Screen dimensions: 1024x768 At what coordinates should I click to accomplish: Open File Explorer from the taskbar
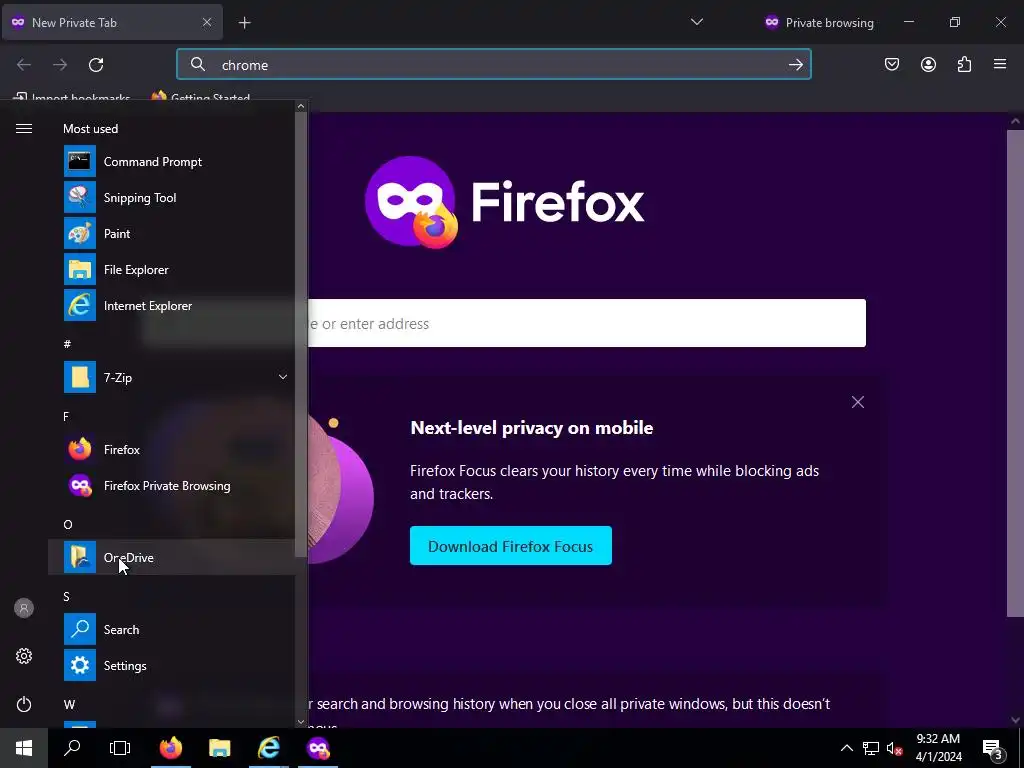coord(219,748)
